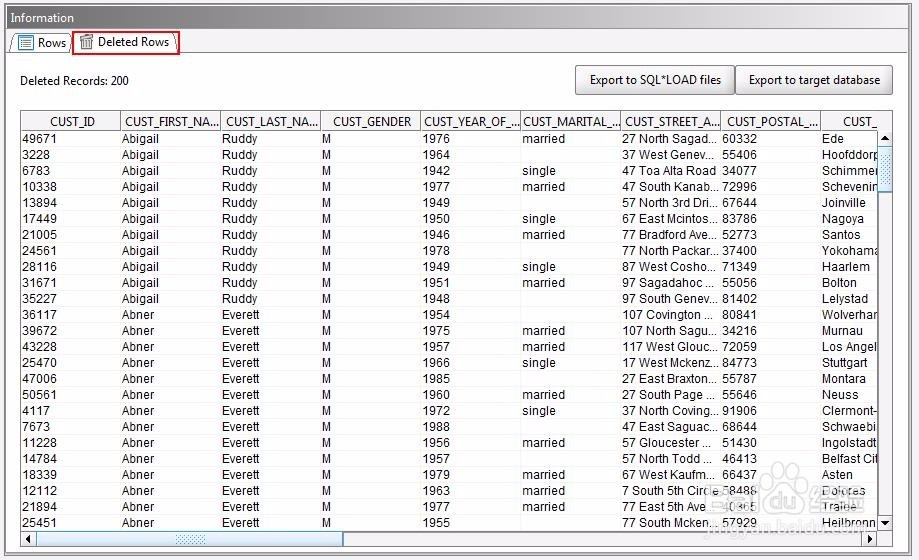This screenshot has height=560, width=919.
Task: Click postal code cell 55406
Action: tap(771, 155)
